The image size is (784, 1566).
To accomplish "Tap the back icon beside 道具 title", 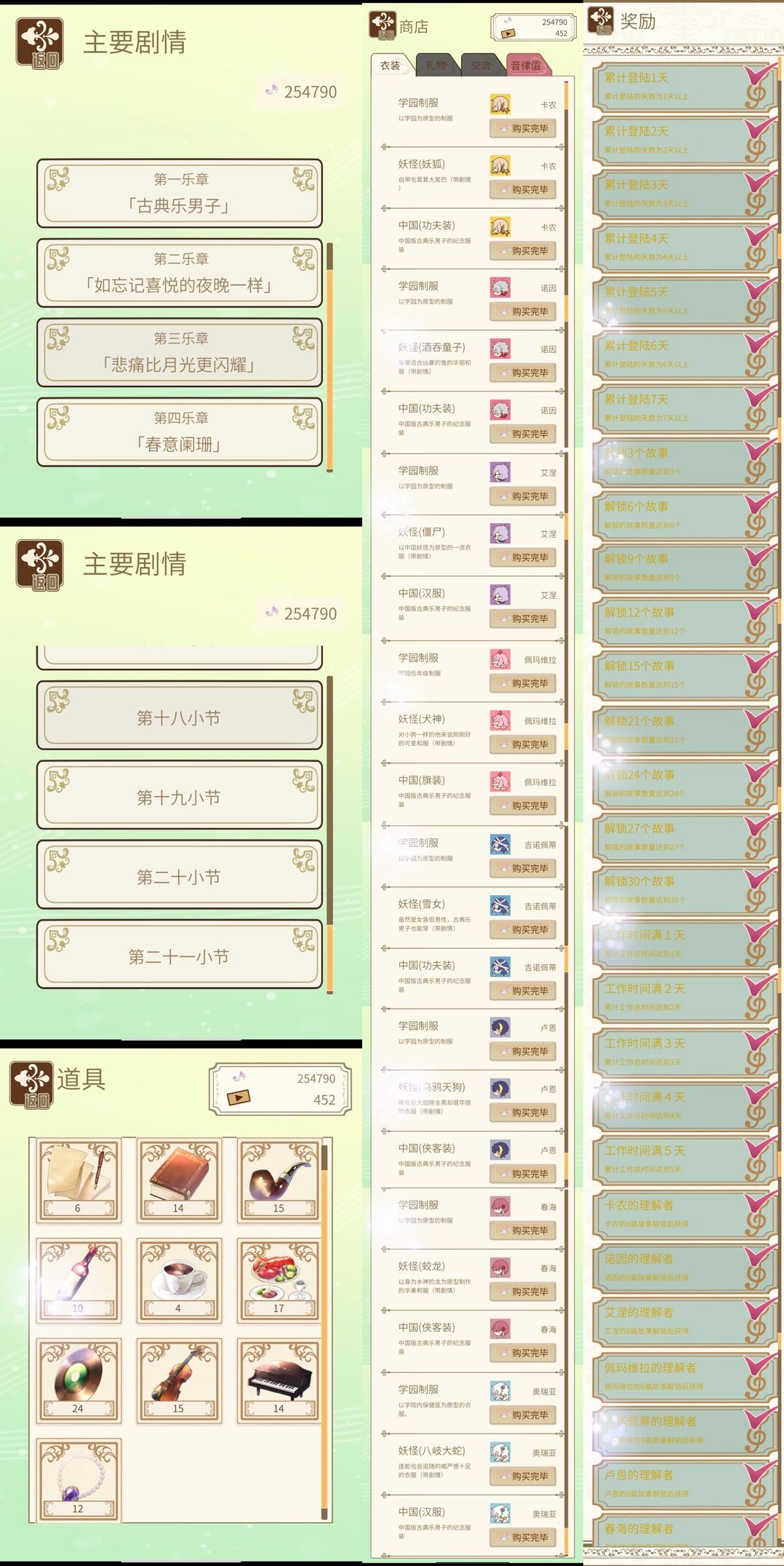I will click(x=31, y=1085).
